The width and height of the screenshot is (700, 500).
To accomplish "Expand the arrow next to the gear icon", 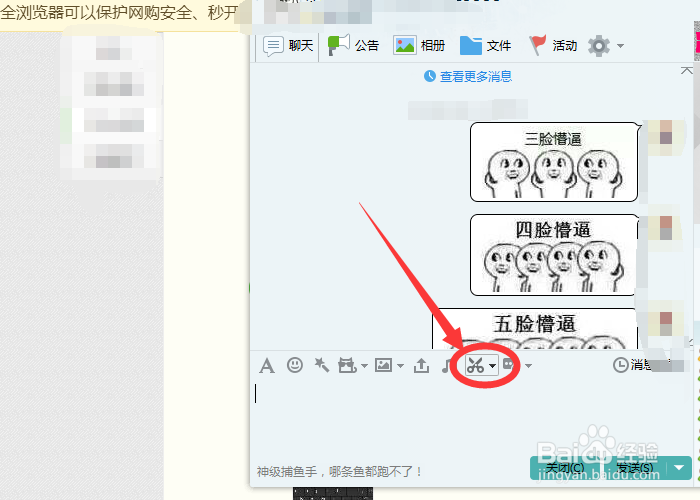I will coord(620,46).
